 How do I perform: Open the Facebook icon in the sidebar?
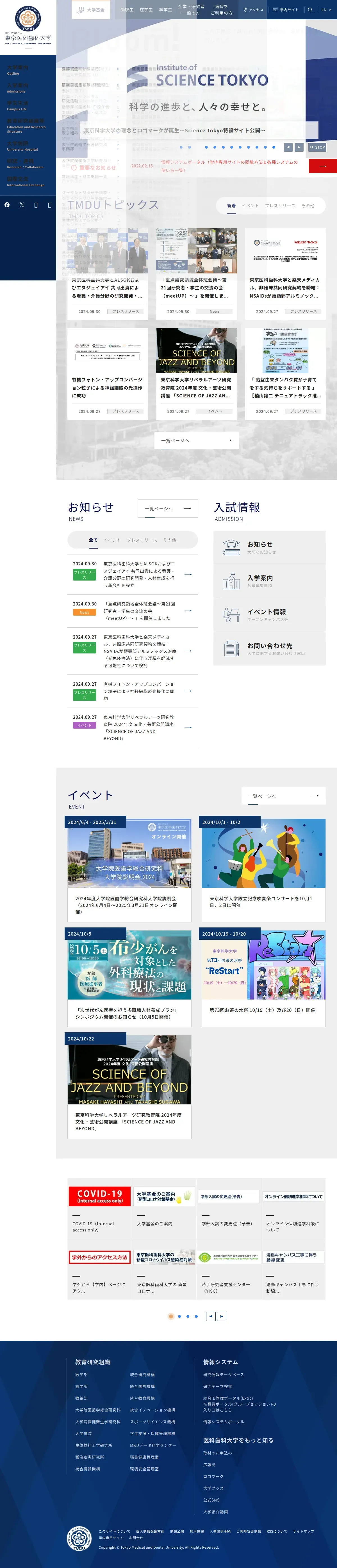point(7,204)
